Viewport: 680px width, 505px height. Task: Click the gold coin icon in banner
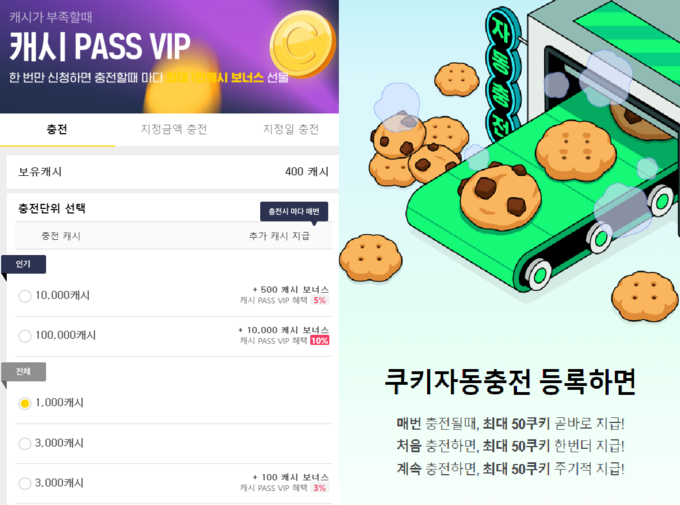303,44
